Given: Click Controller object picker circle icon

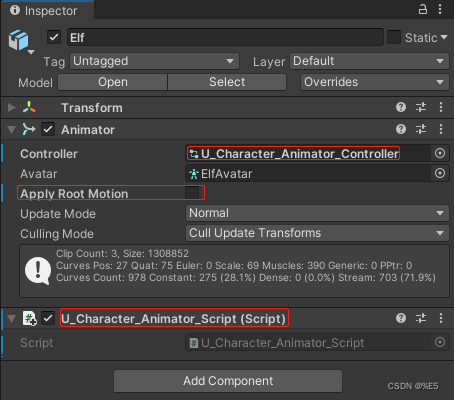Looking at the screenshot, I should (440, 153).
